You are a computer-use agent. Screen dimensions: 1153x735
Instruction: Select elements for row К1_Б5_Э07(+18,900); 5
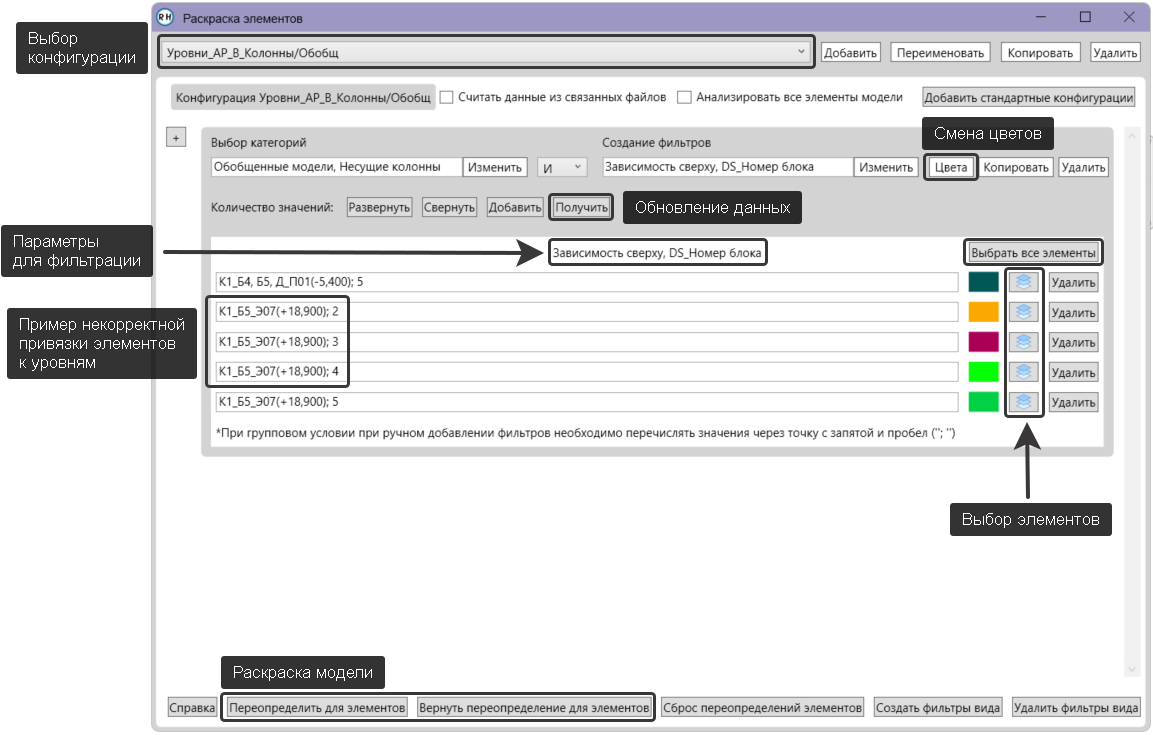point(1024,402)
